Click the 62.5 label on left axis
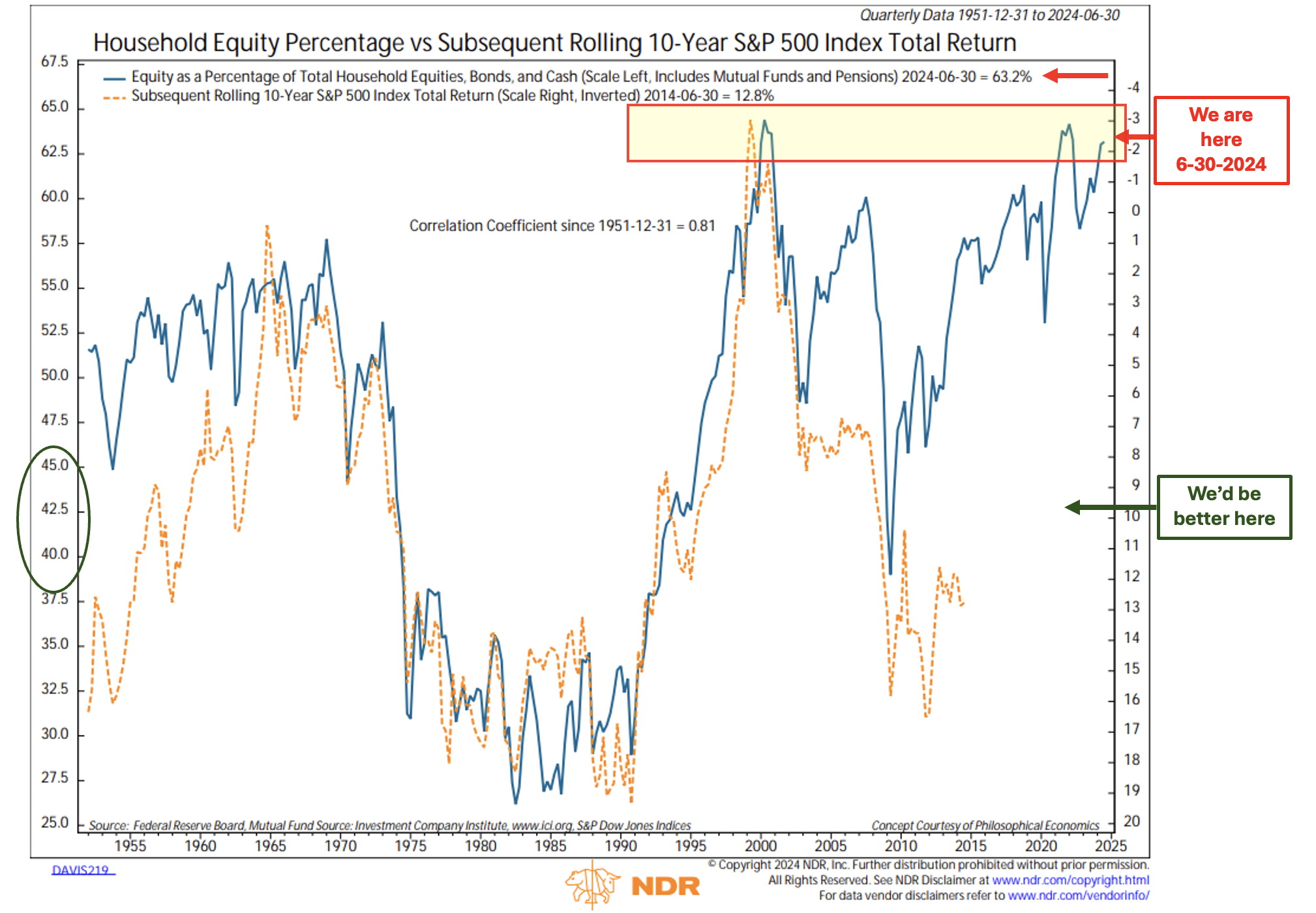This screenshot has width=1316, height=913. [55, 152]
